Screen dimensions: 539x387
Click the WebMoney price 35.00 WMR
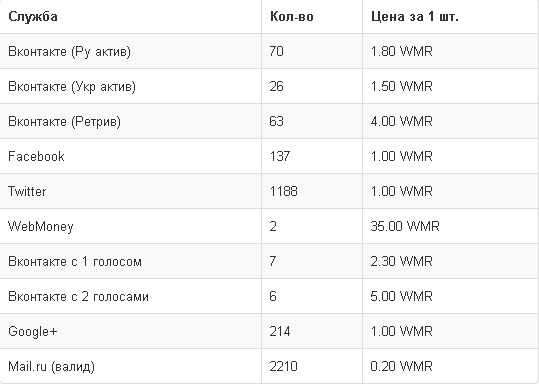coord(405,226)
